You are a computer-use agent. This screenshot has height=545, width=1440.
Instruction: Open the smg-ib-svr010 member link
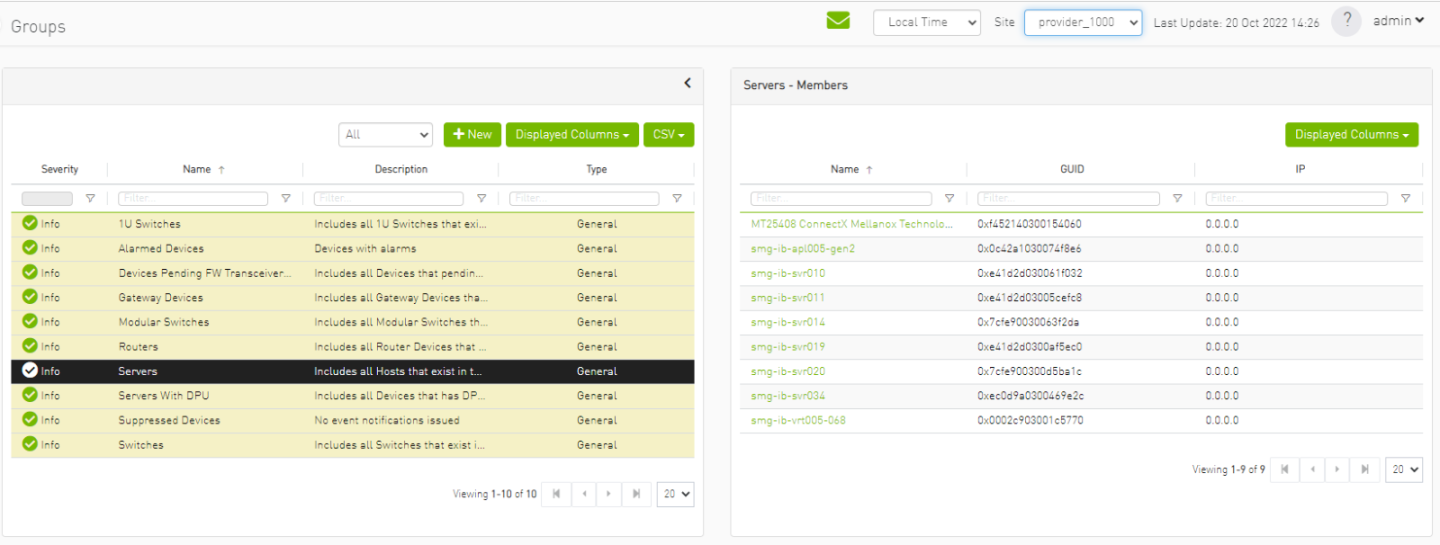click(x=788, y=273)
